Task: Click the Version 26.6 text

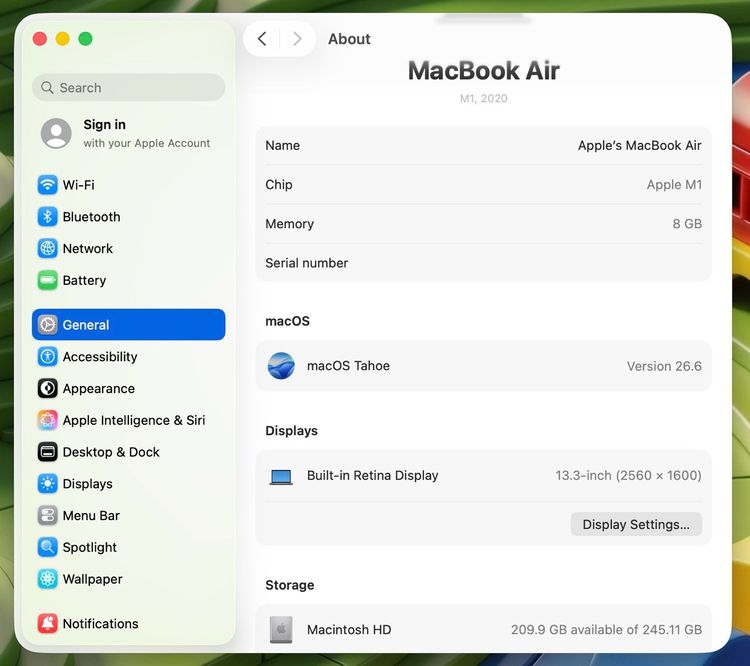Action: (664, 366)
